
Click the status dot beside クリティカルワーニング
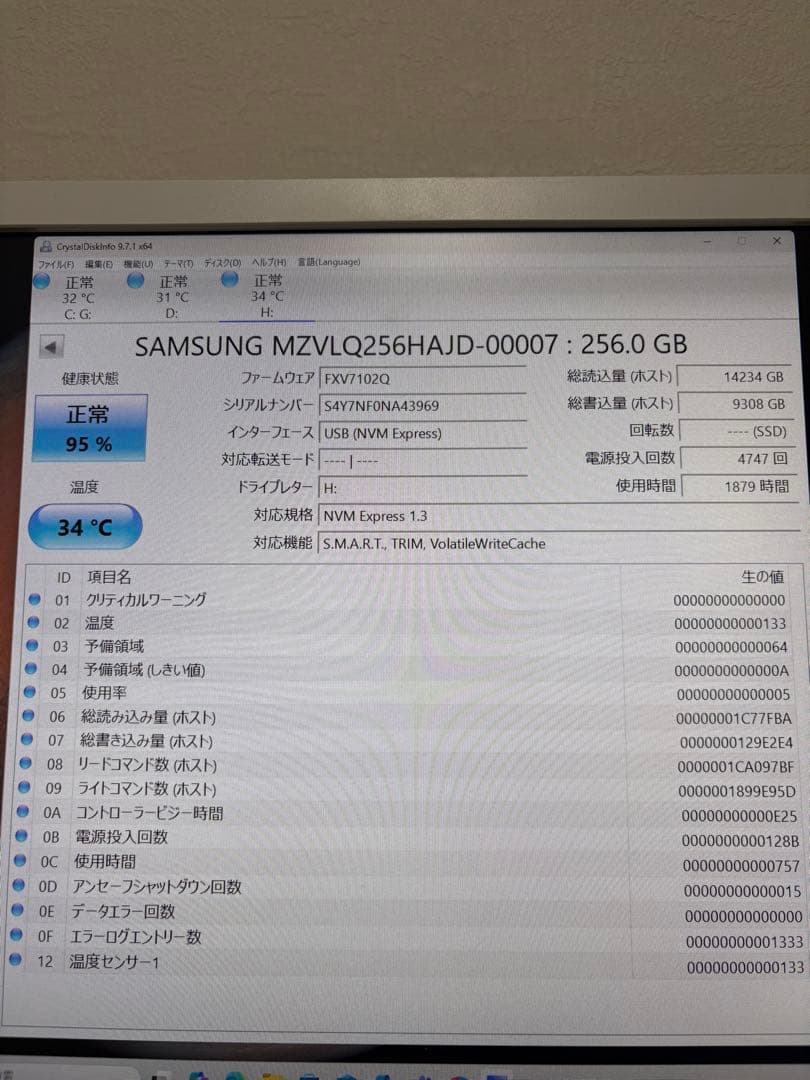tap(36, 601)
